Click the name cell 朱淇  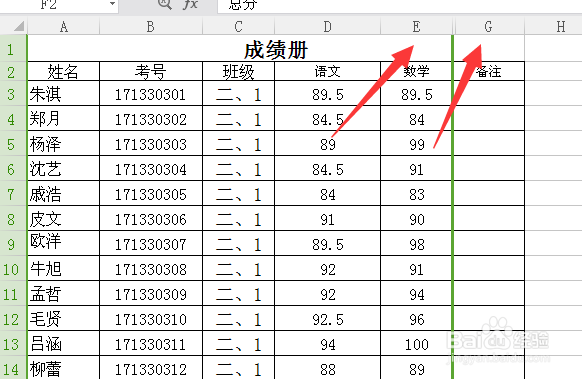tap(63, 94)
